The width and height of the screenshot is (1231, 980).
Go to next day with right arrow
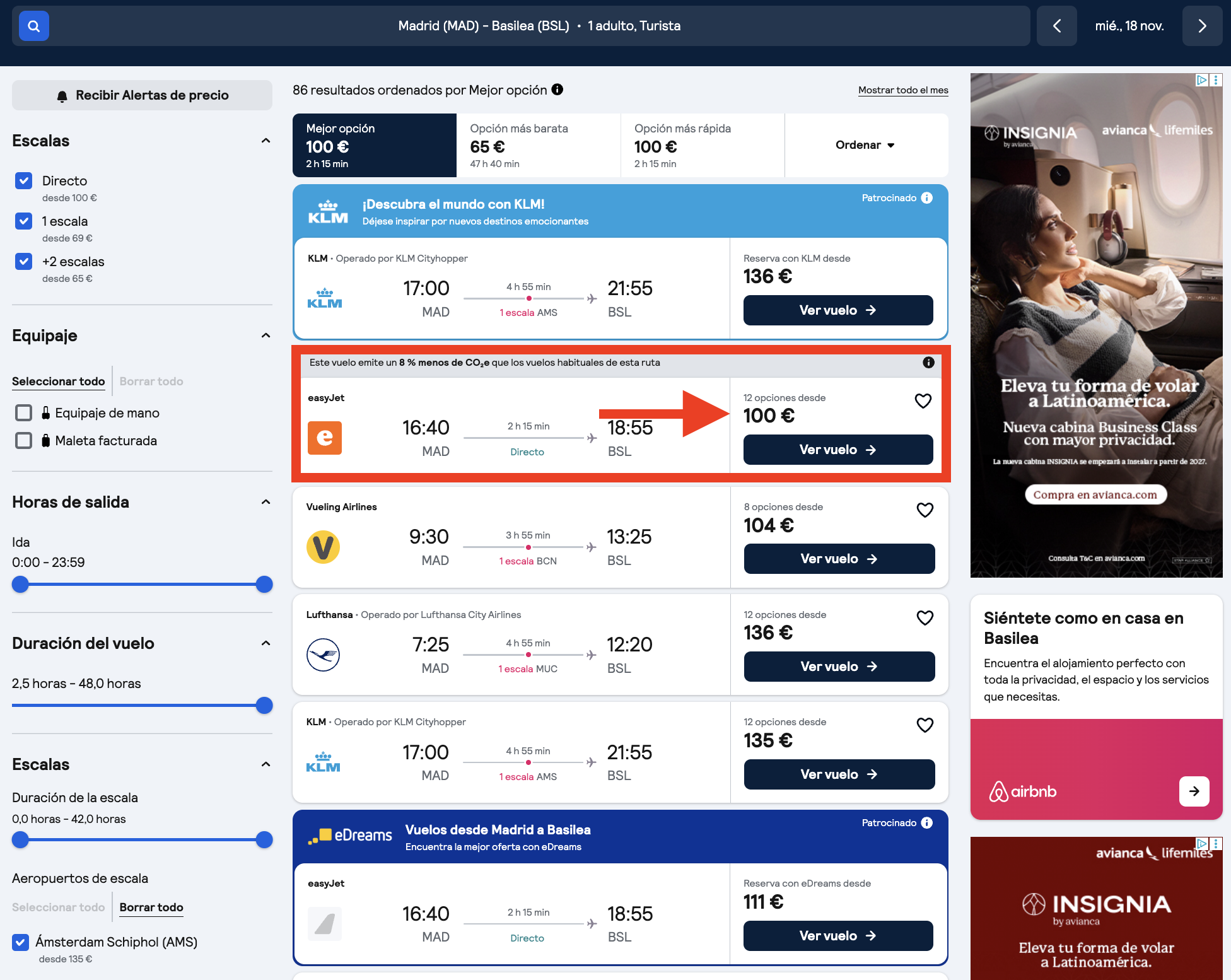[x=1202, y=26]
